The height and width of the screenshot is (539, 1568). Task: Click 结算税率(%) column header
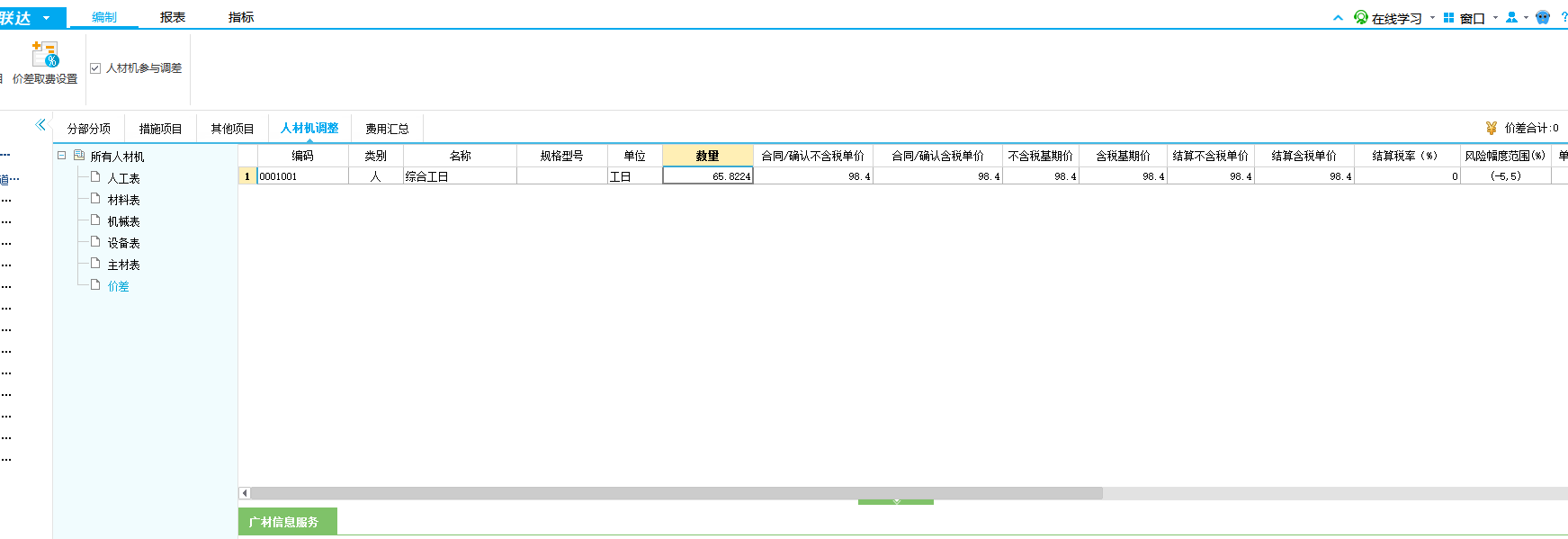coord(1407,156)
